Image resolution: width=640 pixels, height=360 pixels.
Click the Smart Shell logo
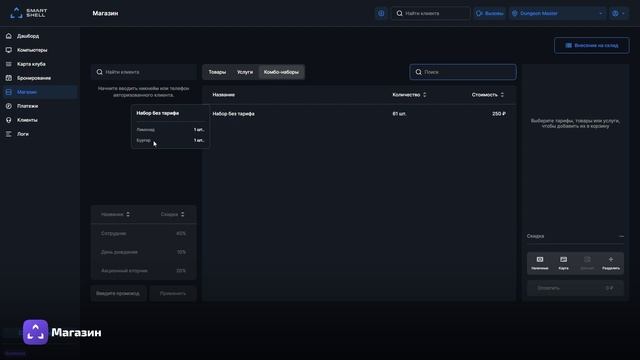[x=29, y=13]
